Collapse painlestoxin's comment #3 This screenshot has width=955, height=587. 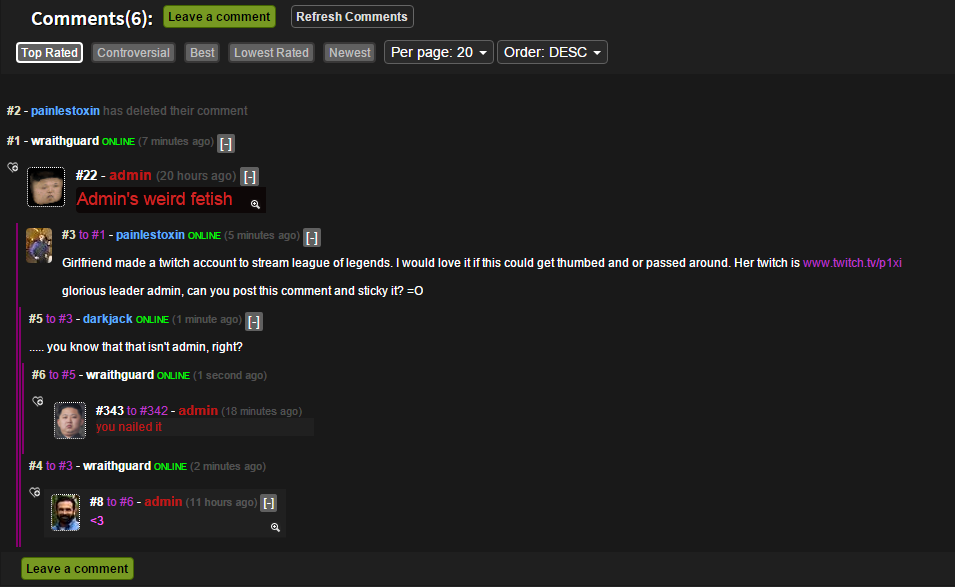click(x=312, y=237)
